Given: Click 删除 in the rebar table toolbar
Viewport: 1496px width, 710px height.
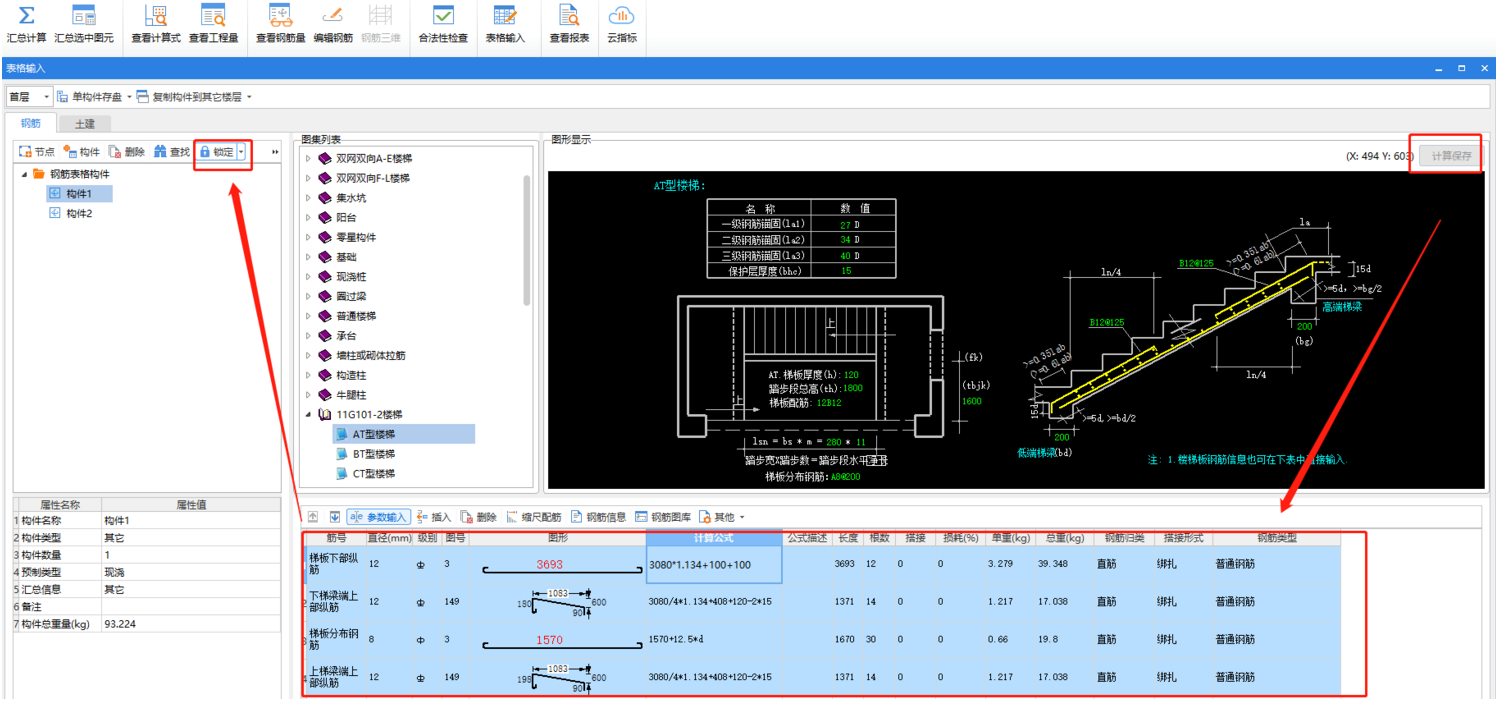Looking at the screenshot, I should 479,517.
